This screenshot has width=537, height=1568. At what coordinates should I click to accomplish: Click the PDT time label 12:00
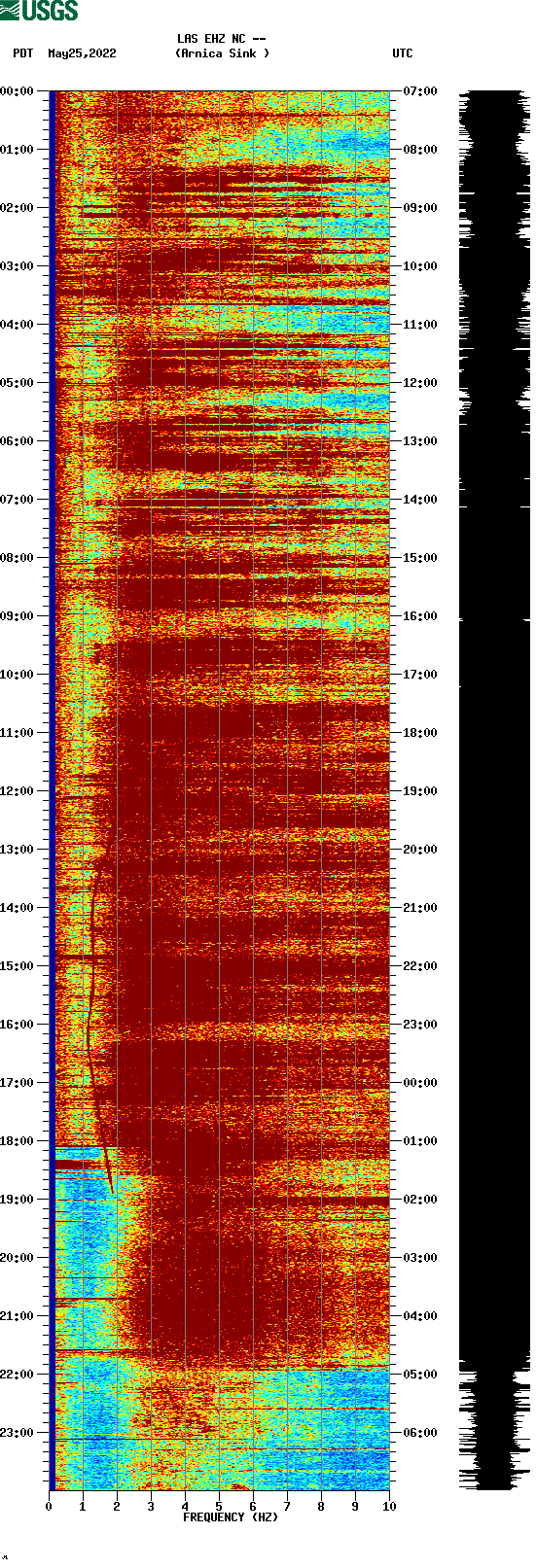coord(17,791)
